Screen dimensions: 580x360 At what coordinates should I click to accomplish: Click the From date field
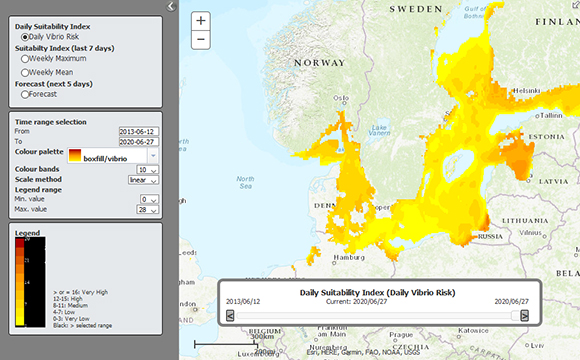tap(139, 131)
